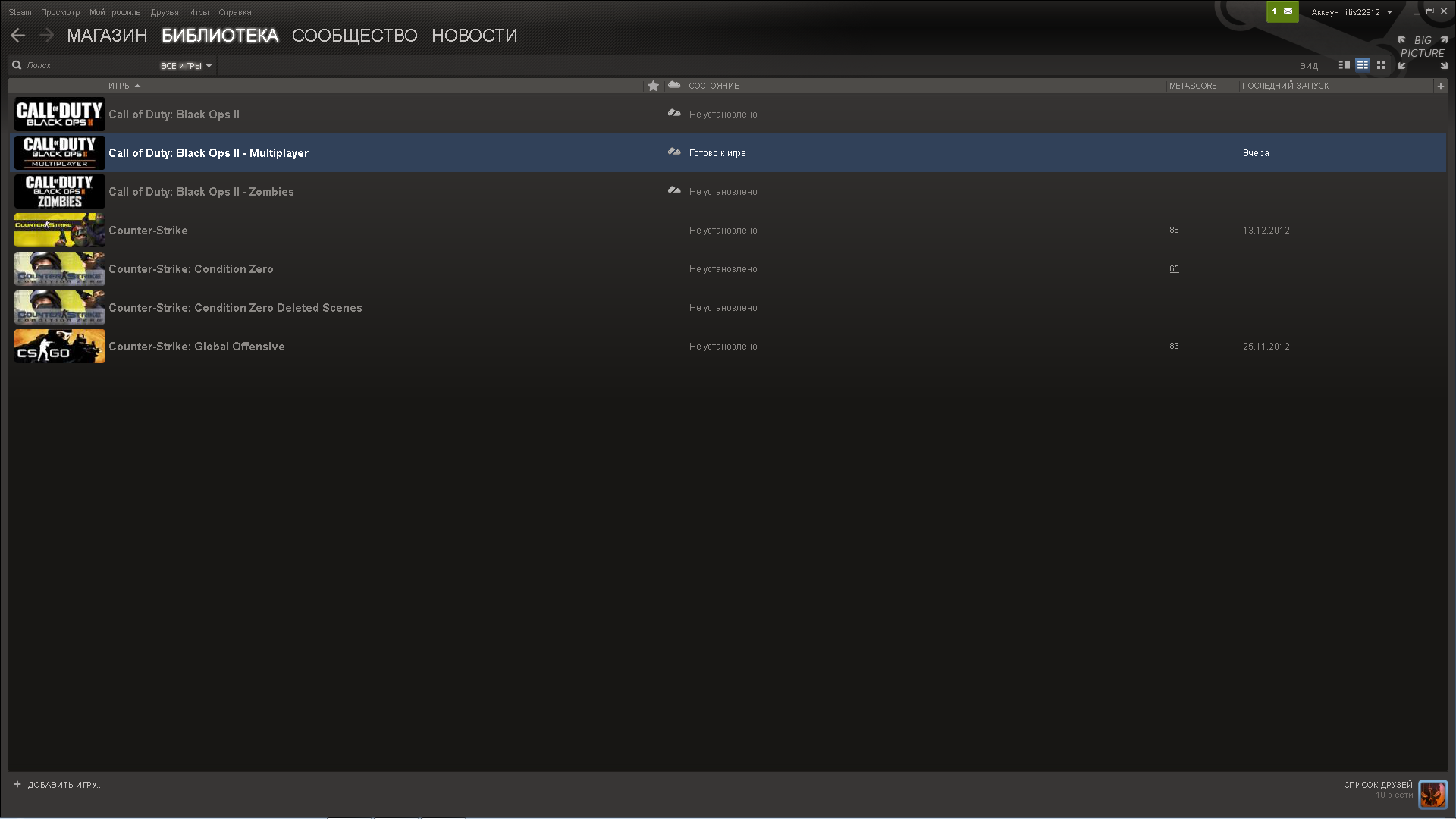Select Counter-Strike: Condition Zero Deleted Scenes title
Image resolution: width=1456 pixels, height=819 pixels.
[x=235, y=308]
